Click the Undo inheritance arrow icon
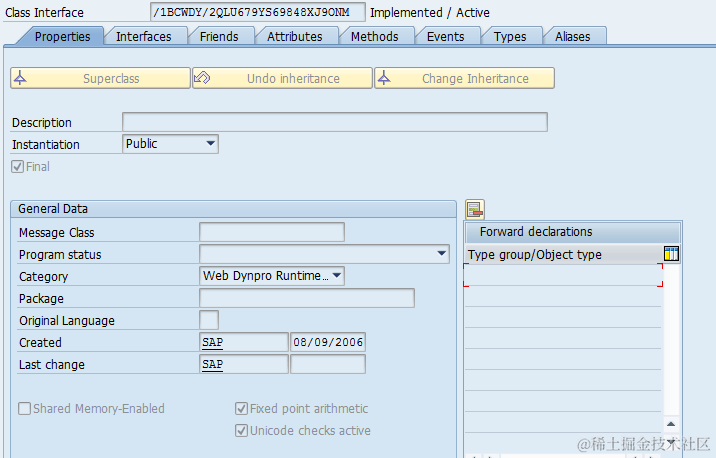The width and height of the screenshot is (716, 458). tap(202, 78)
